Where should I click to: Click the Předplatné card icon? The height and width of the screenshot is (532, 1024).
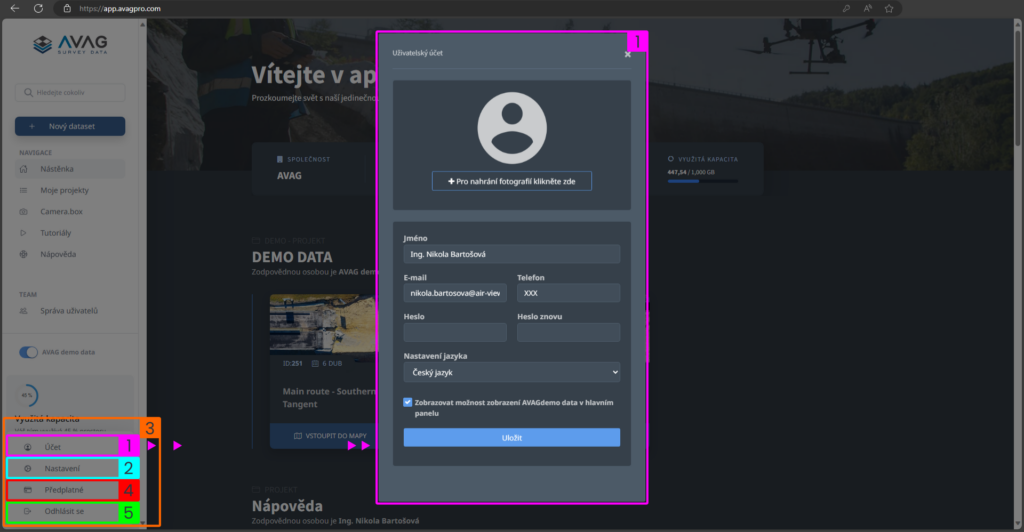(28, 490)
